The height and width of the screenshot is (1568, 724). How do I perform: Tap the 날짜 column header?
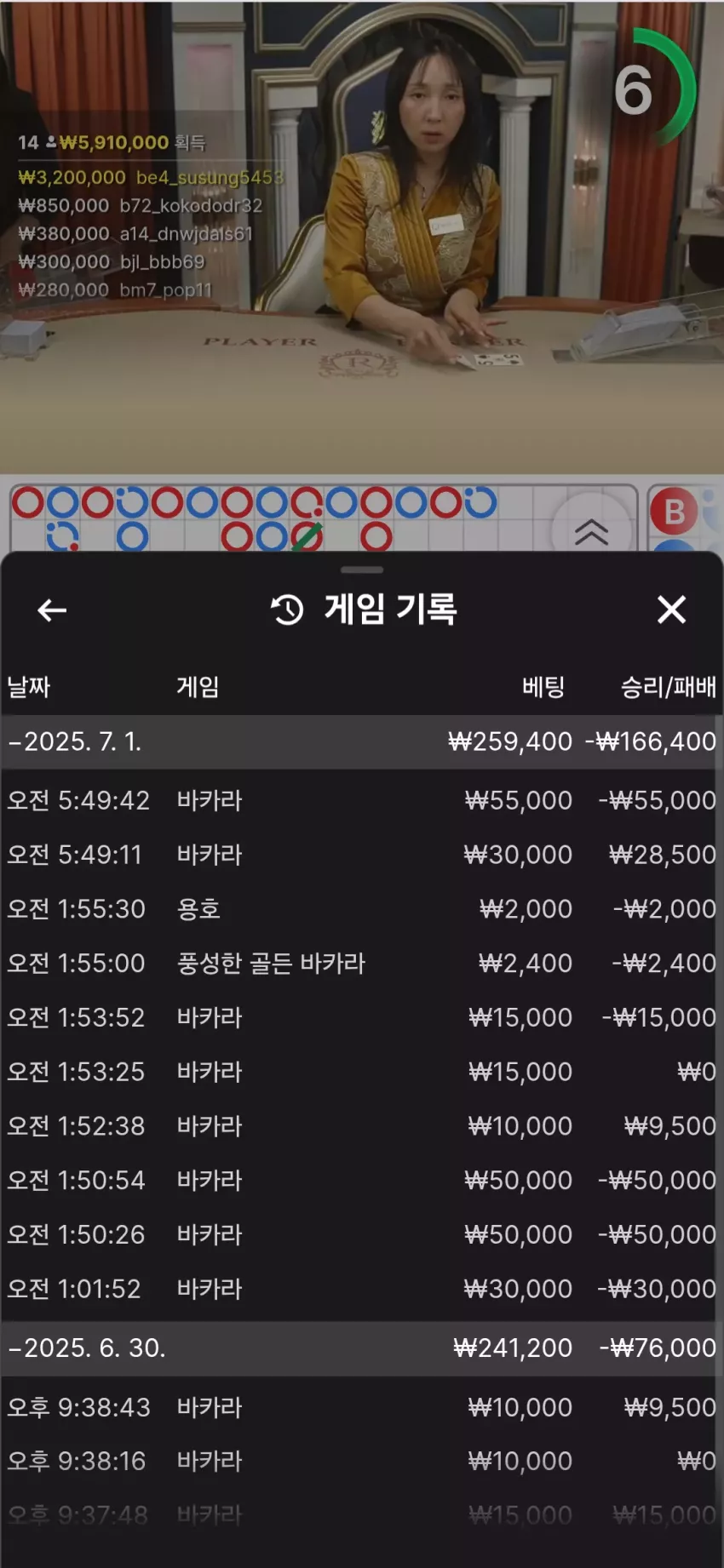[x=29, y=686]
